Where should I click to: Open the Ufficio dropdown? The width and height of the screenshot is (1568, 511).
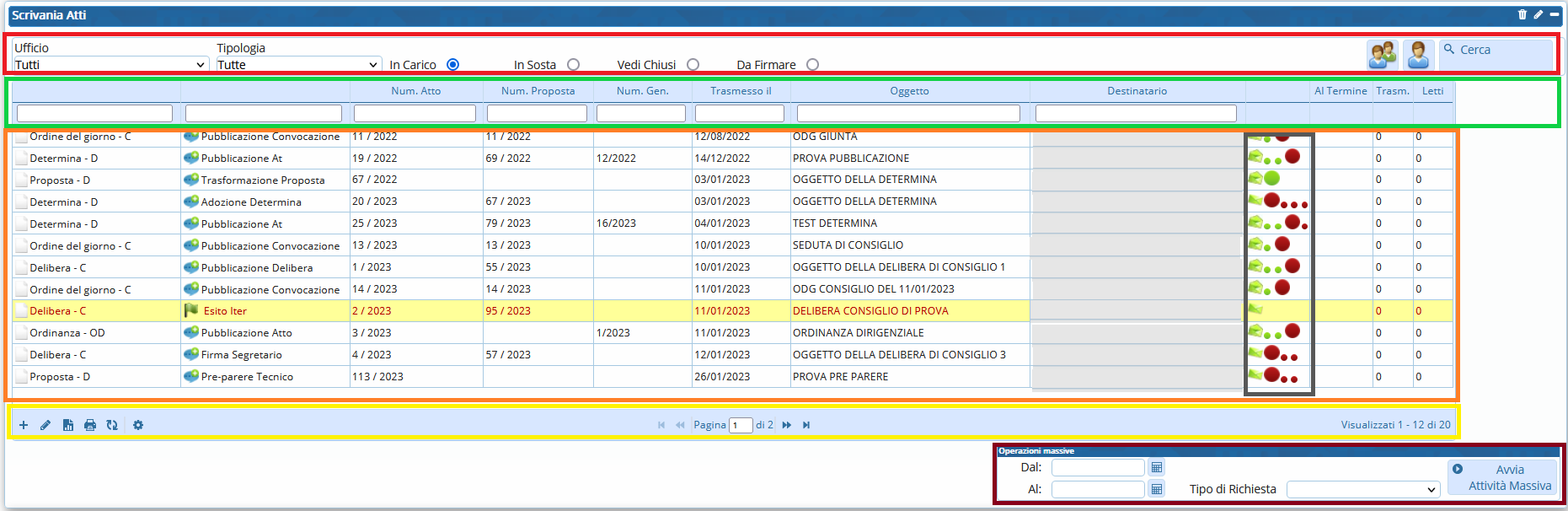point(110,65)
